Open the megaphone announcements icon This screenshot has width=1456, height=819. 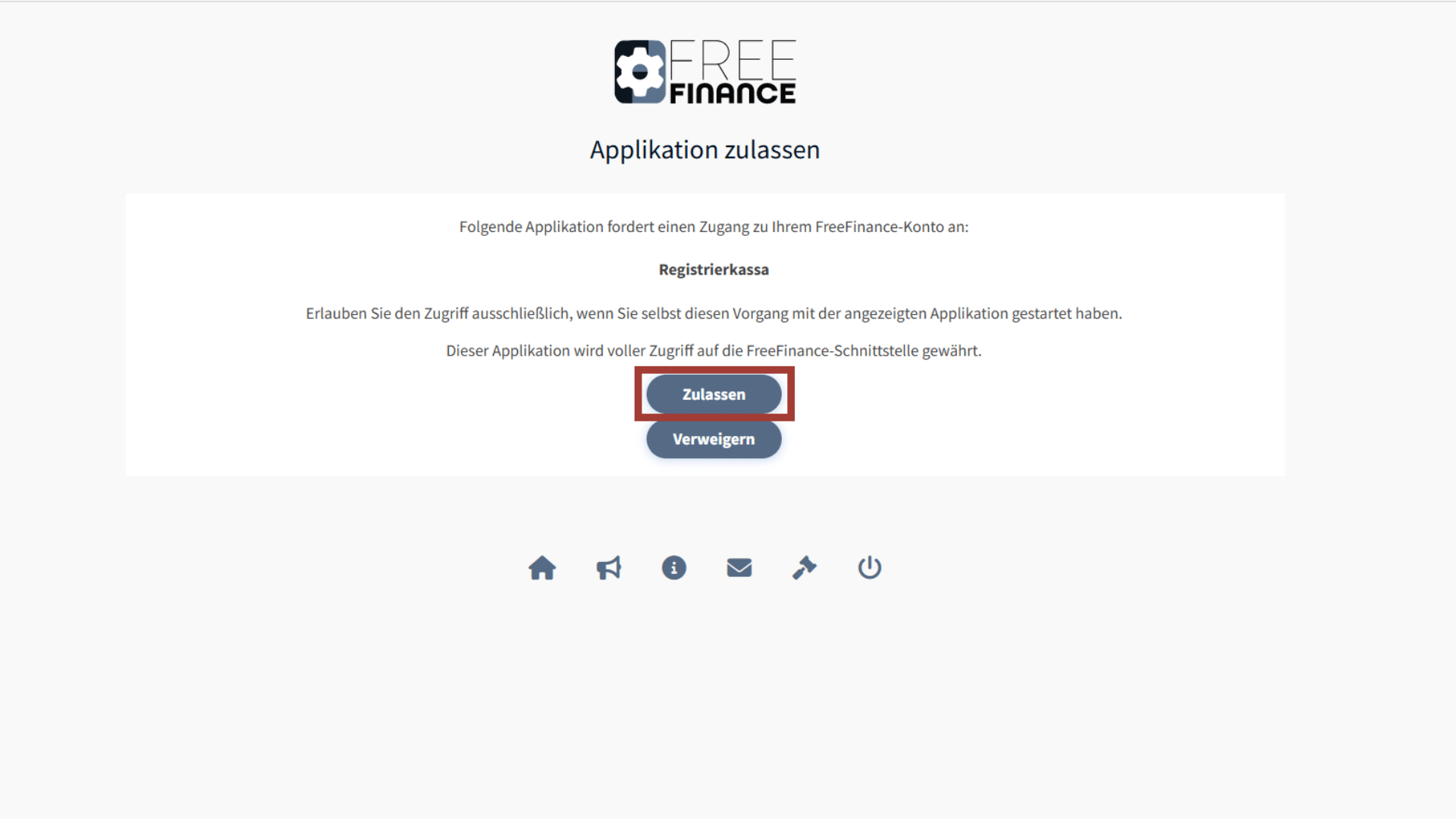point(608,568)
